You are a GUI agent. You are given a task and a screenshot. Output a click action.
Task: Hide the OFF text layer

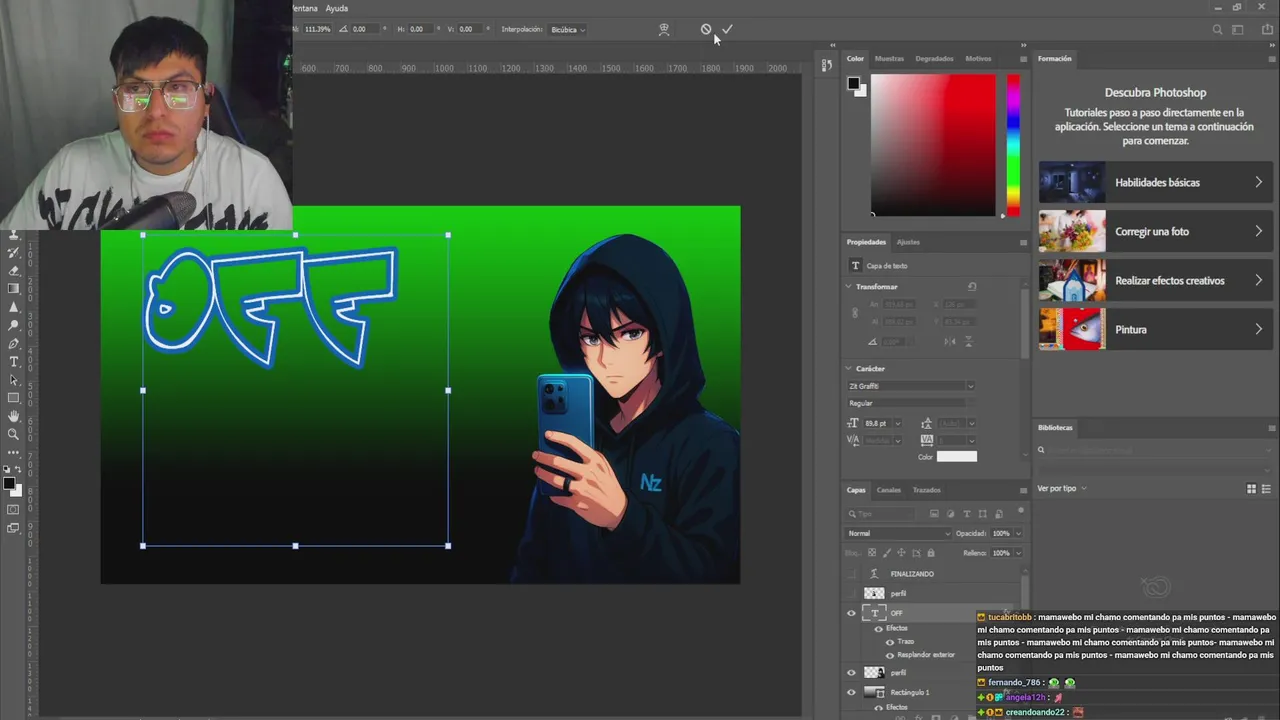(851, 613)
